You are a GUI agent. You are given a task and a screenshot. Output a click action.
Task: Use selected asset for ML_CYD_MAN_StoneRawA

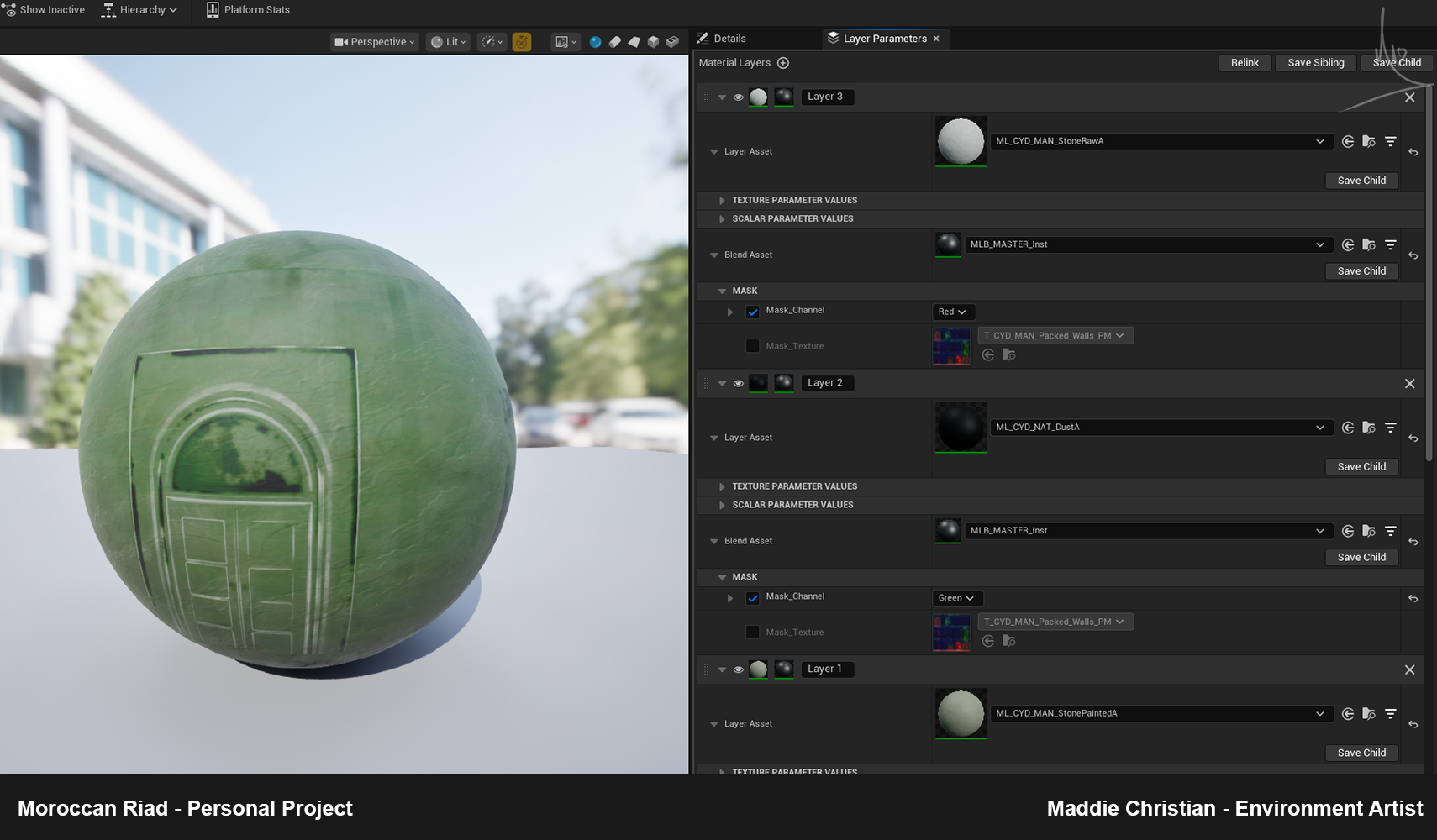tap(1348, 141)
